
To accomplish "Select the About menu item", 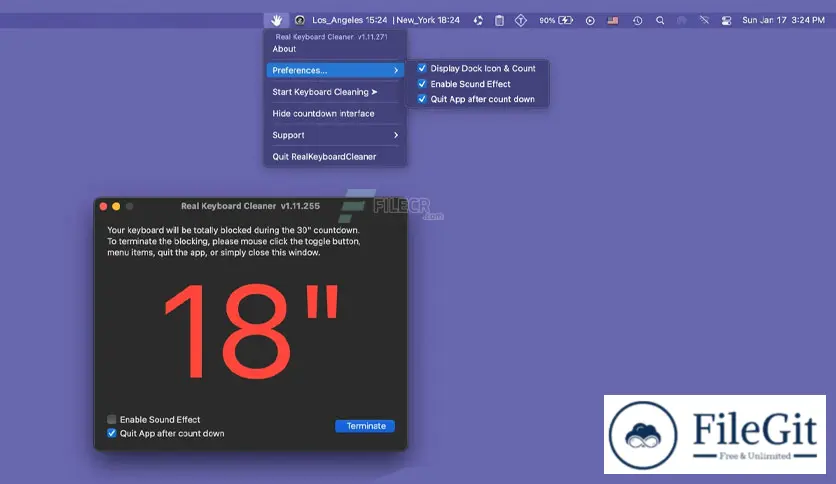I will point(284,49).
